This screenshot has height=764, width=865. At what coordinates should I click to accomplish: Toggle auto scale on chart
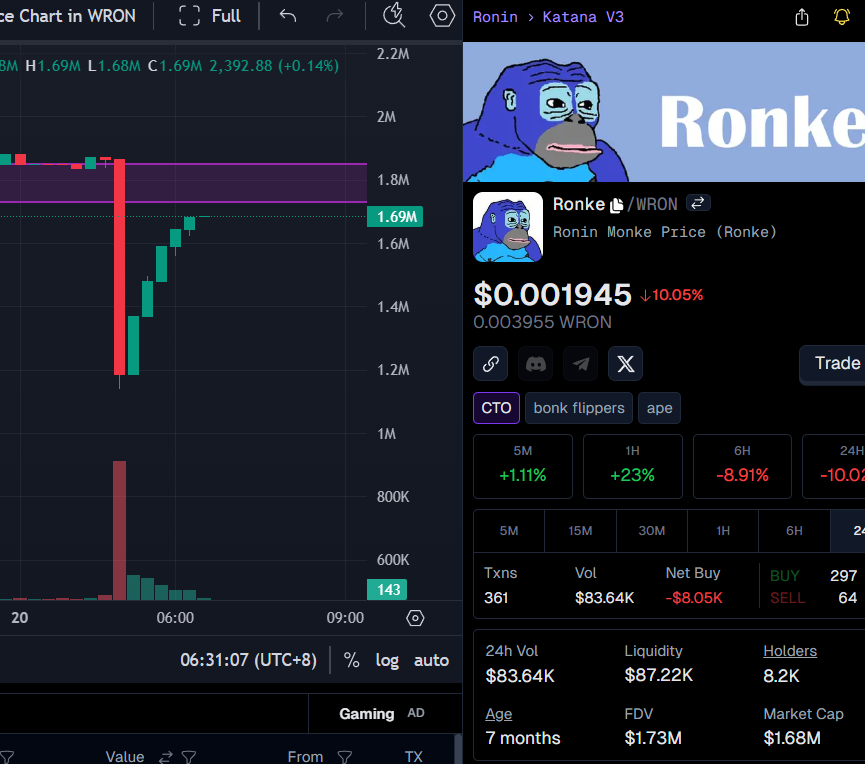point(431,660)
